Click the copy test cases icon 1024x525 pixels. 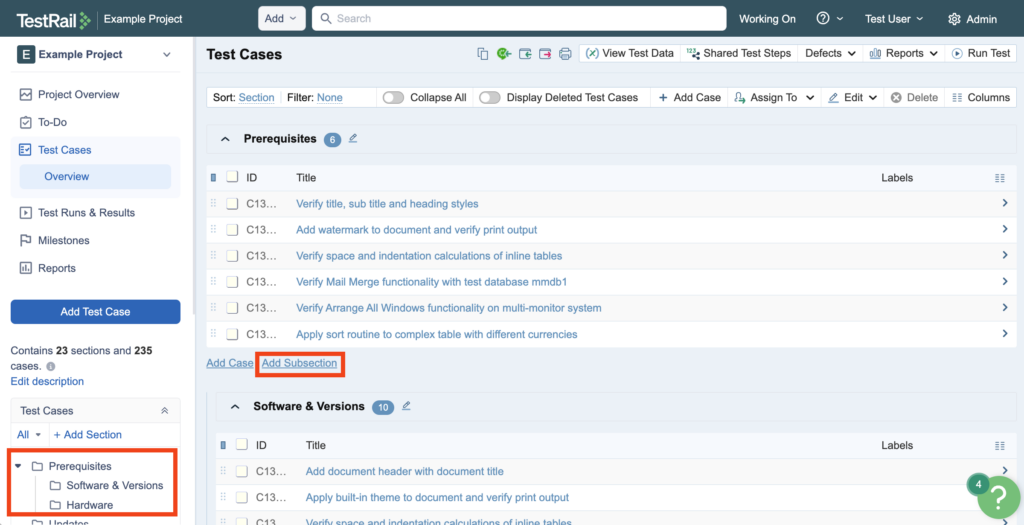(483, 54)
